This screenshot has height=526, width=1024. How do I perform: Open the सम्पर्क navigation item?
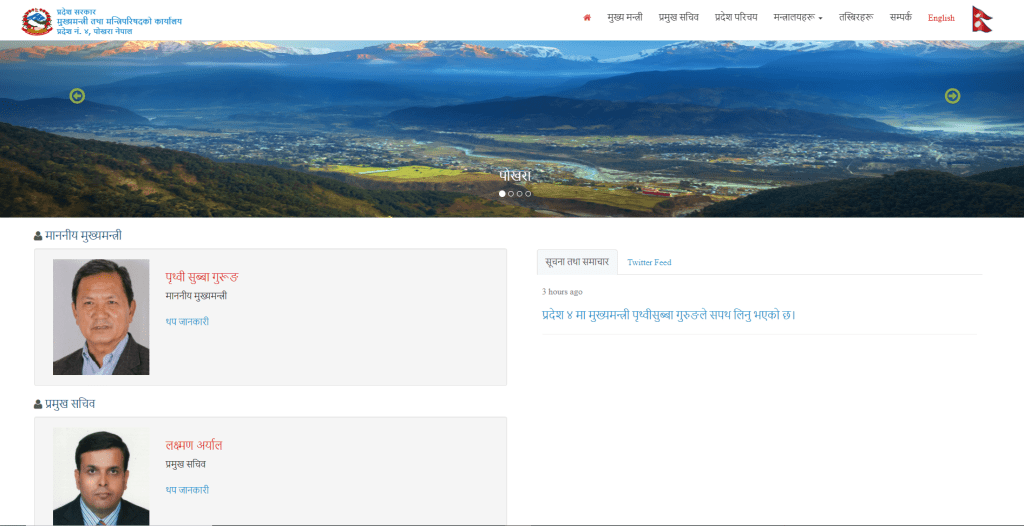[901, 18]
